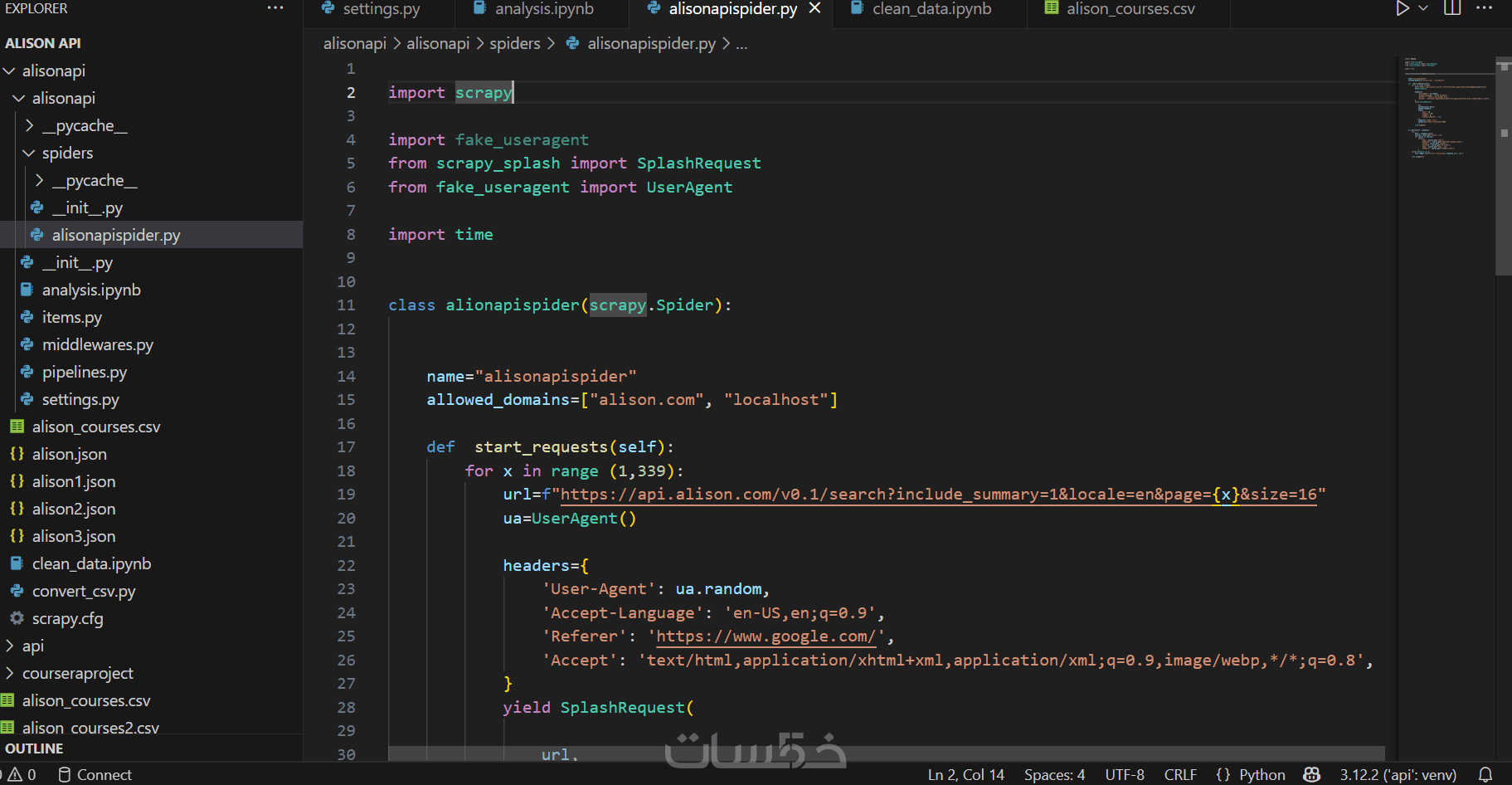The height and width of the screenshot is (785, 1512).
Task: Expand the OUTLINE section
Action: (x=34, y=748)
